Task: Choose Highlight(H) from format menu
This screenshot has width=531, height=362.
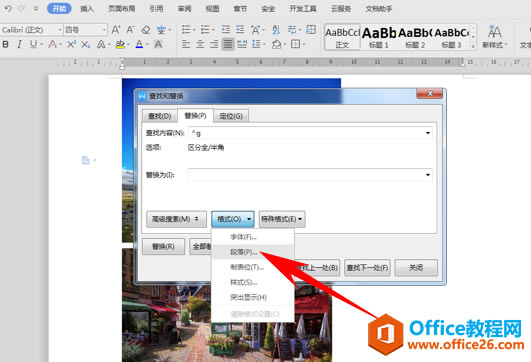Action: pyautogui.click(x=252, y=297)
